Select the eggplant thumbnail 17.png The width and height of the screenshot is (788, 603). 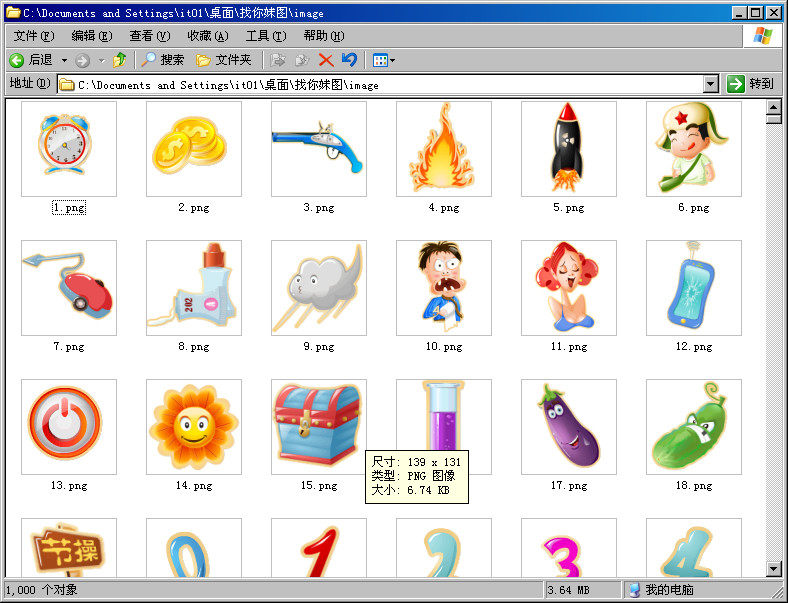coord(569,427)
